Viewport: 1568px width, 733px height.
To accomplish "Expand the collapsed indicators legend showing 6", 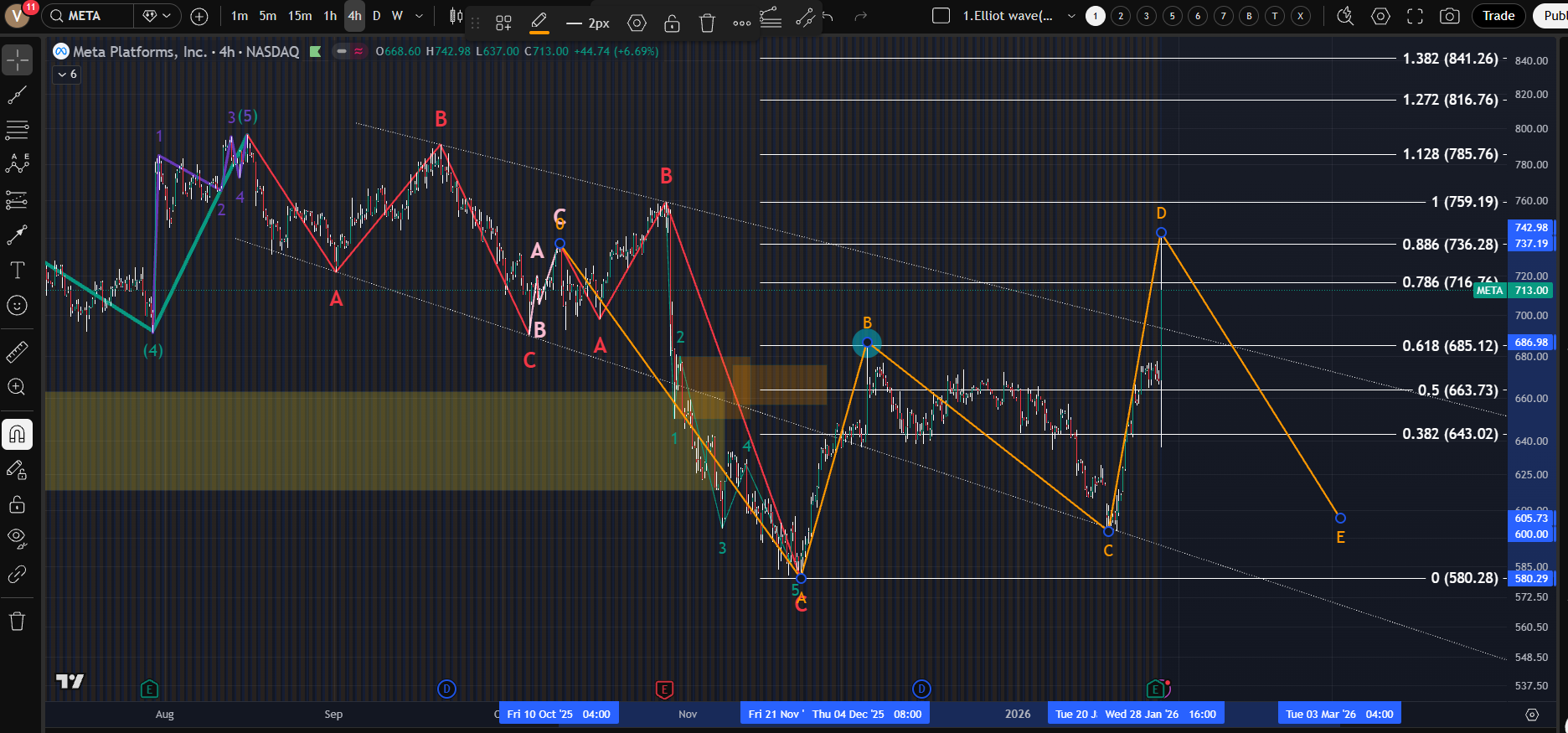I will click(67, 75).
